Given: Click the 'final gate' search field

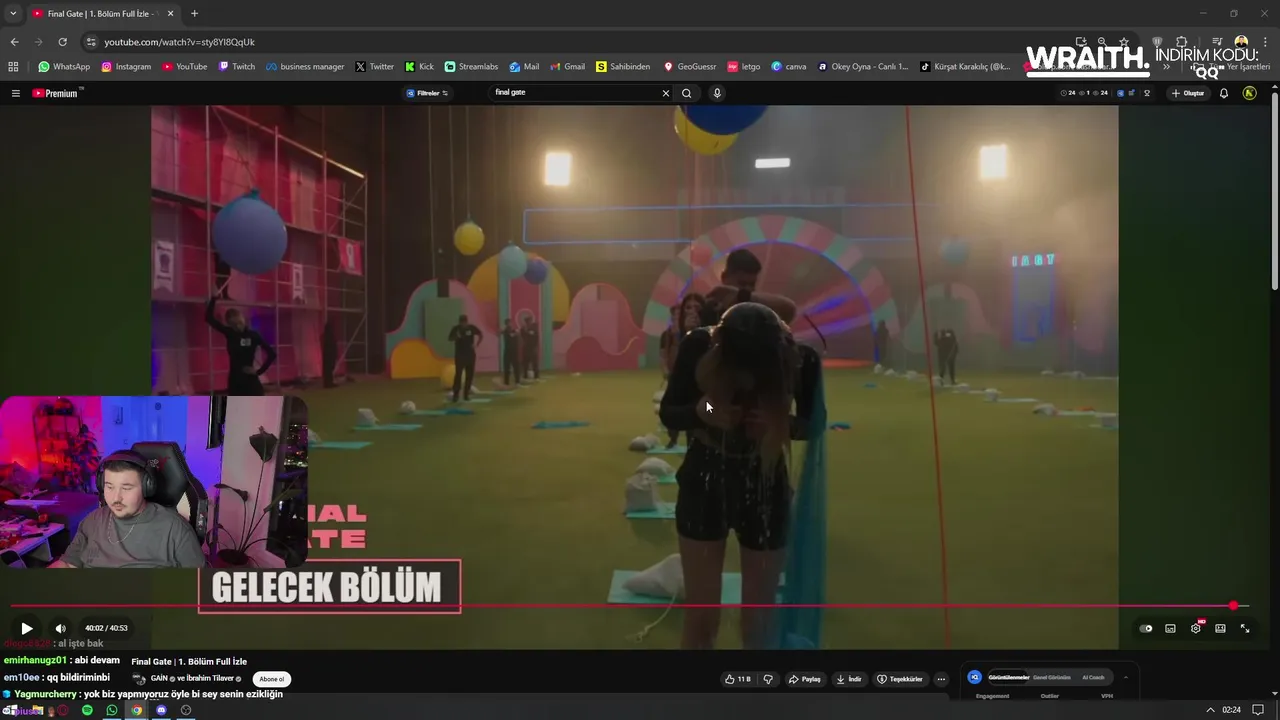Looking at the screenshot, I should pyautogui.click(x=575, y=92).
